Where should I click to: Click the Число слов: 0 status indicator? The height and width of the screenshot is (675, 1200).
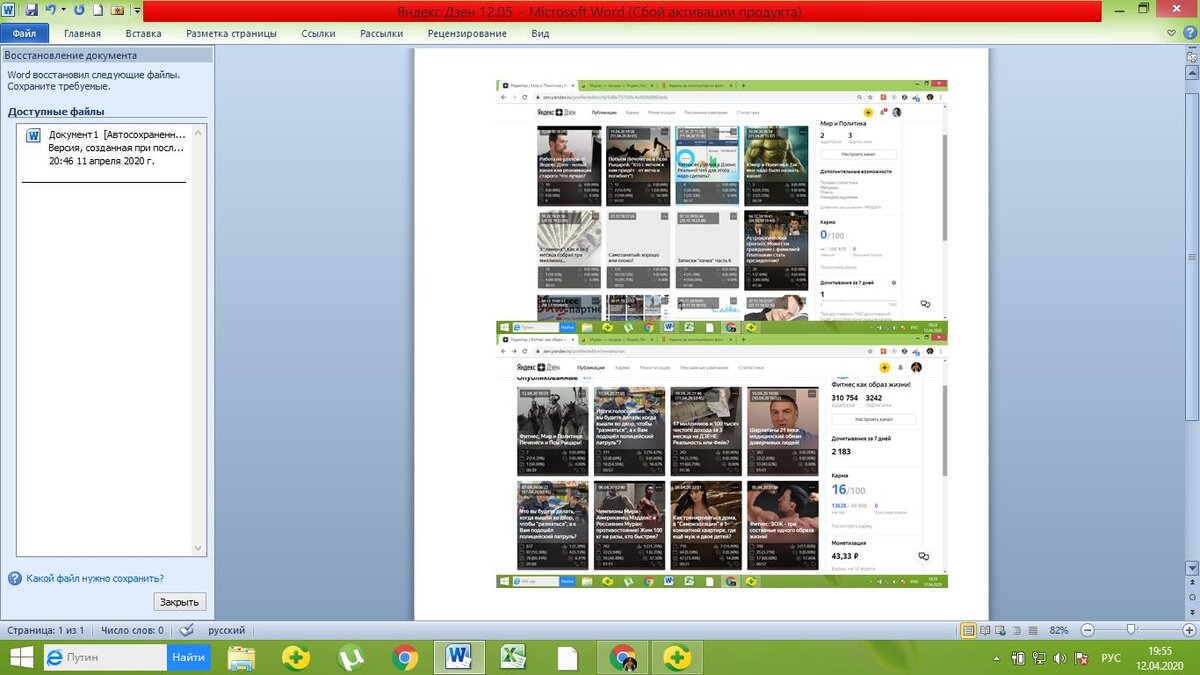(132, 630)
